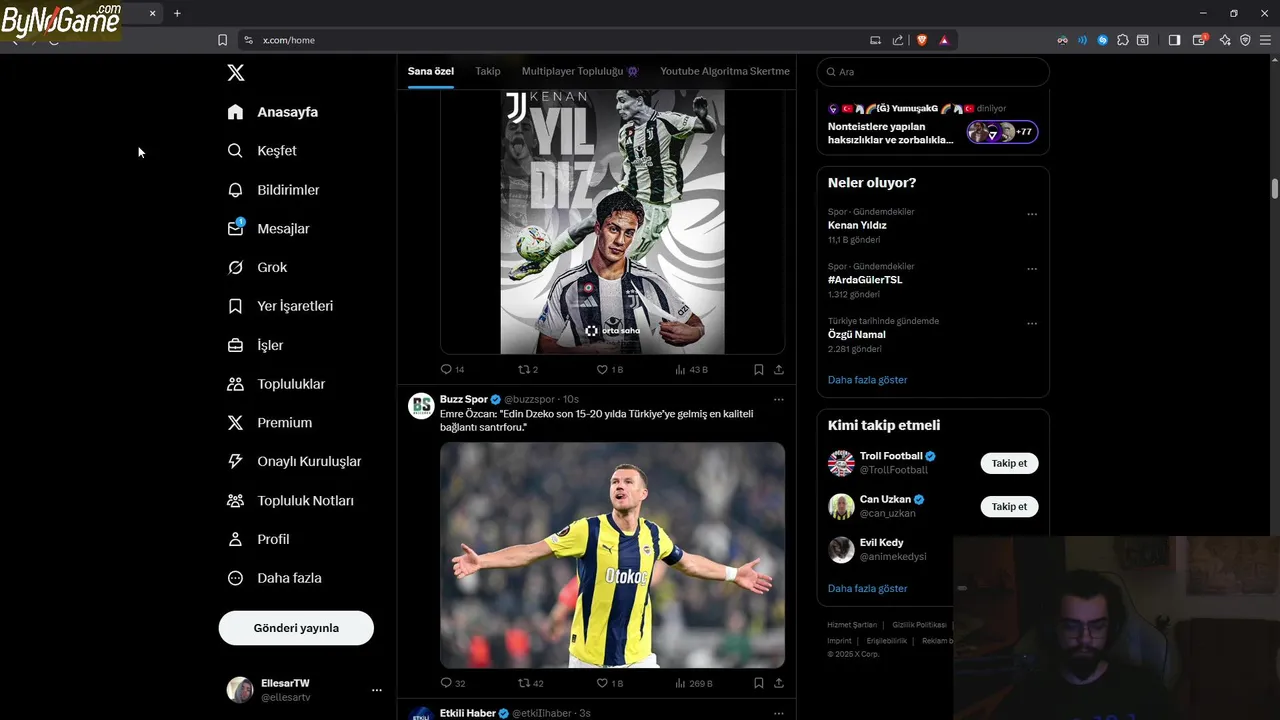Image resolution: width=1280 pixels, height=720 pixels.
Task: Bookmark the Kenan Yıldız image post
Action: [759, 370]
